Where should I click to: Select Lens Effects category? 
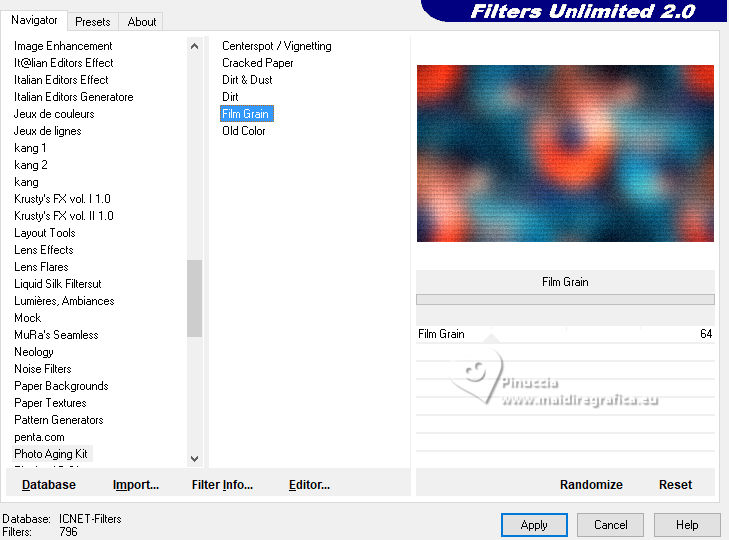[x=44, y=250]
